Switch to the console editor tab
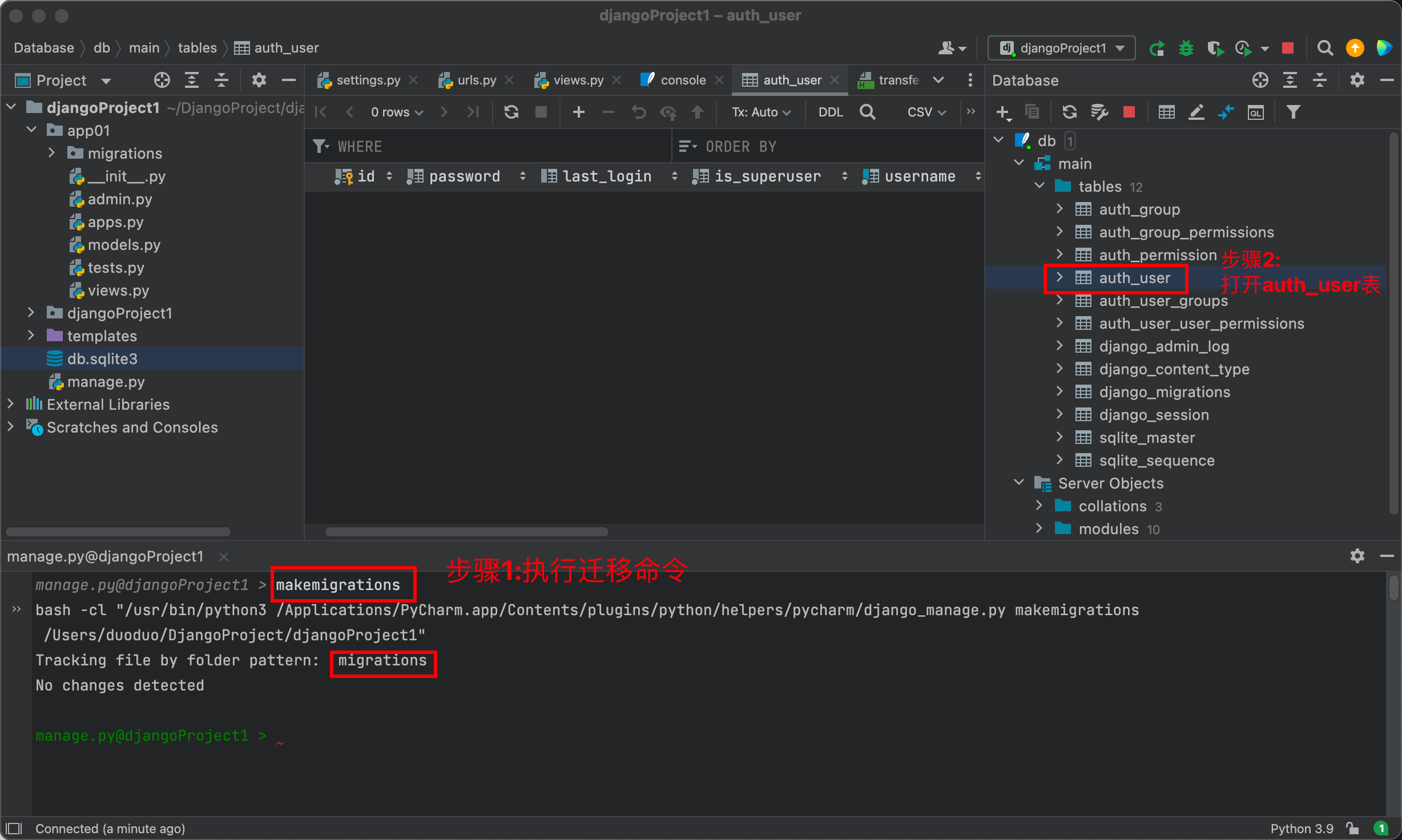Viewport: 1402px width, 840px height. coord(682,80)
